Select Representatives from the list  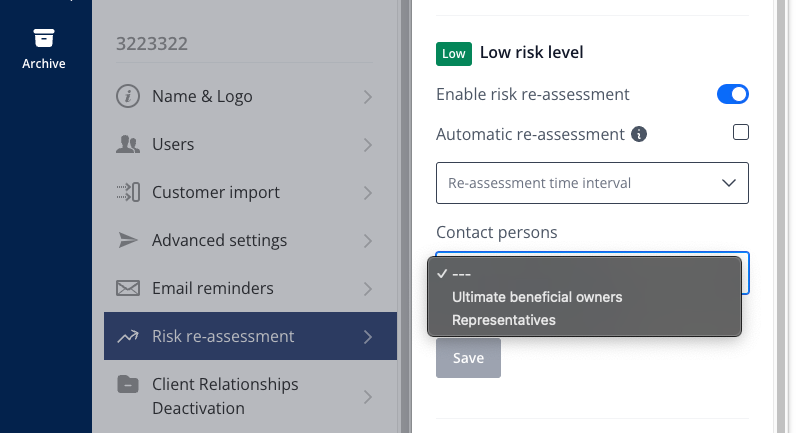(x=504, y=320)
